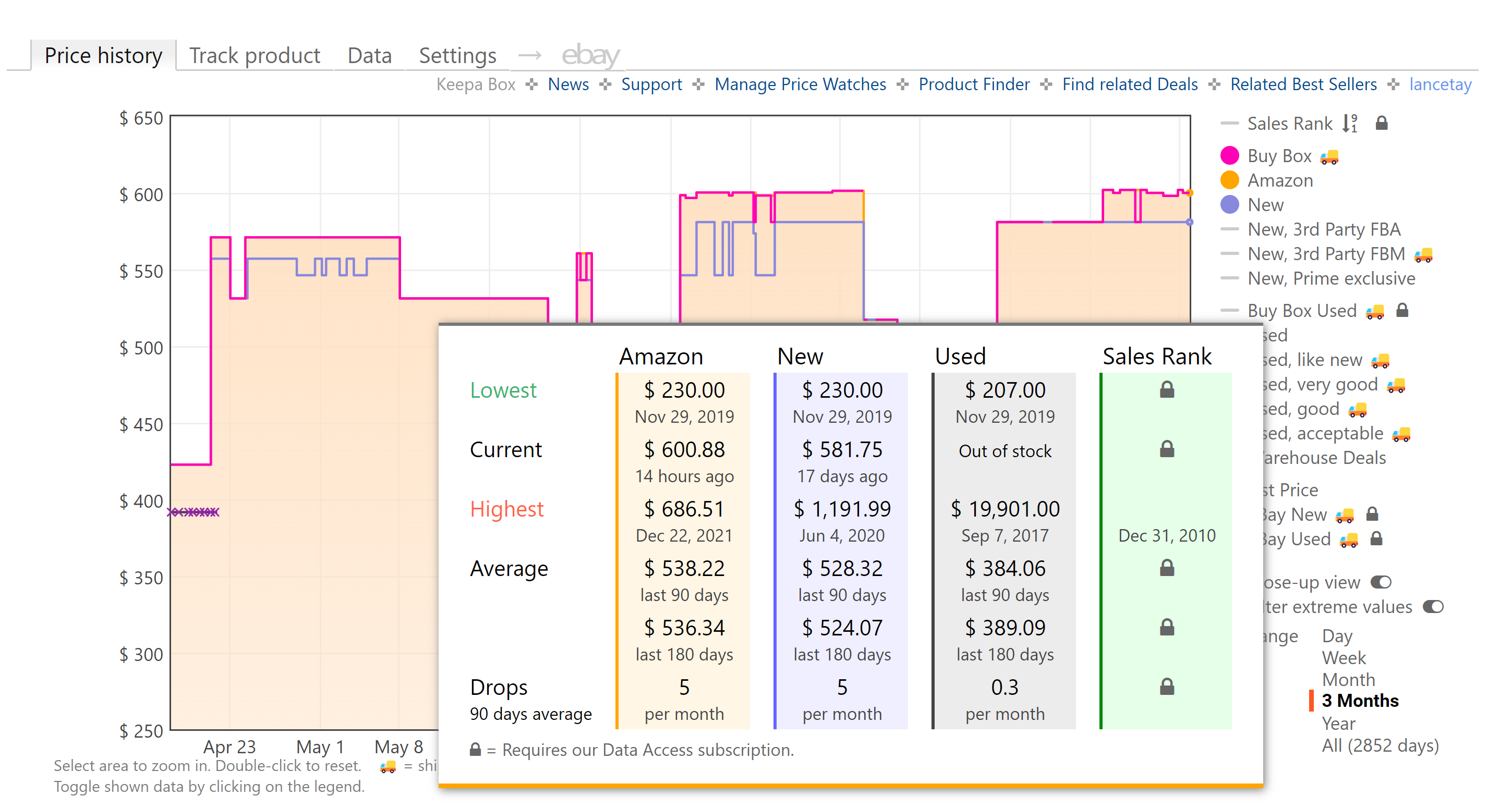The height and width of the screenshot is (808, 1512).
Task: Set chart range to Day
Action: [x=1337, y=635]
